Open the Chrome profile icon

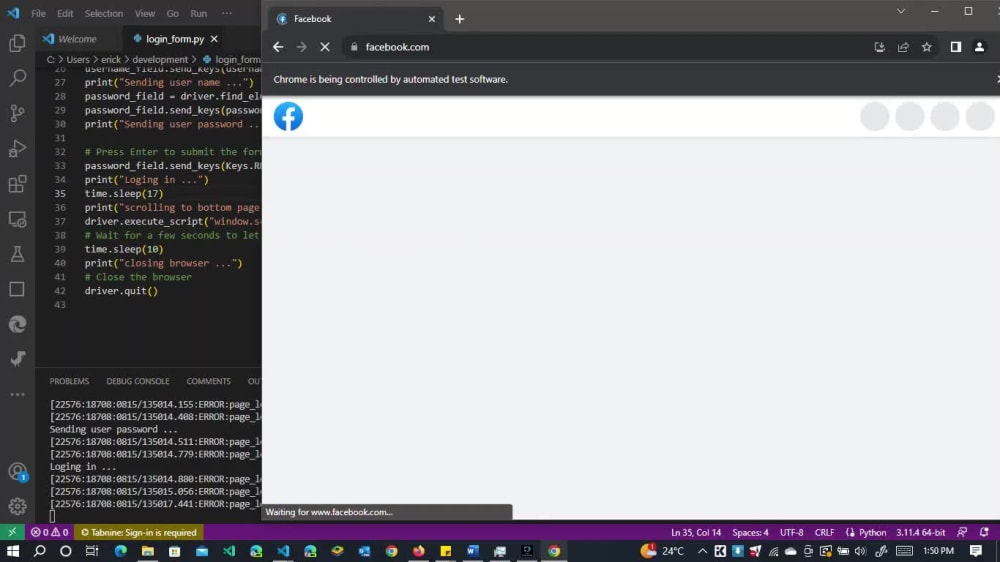[979, 47]
